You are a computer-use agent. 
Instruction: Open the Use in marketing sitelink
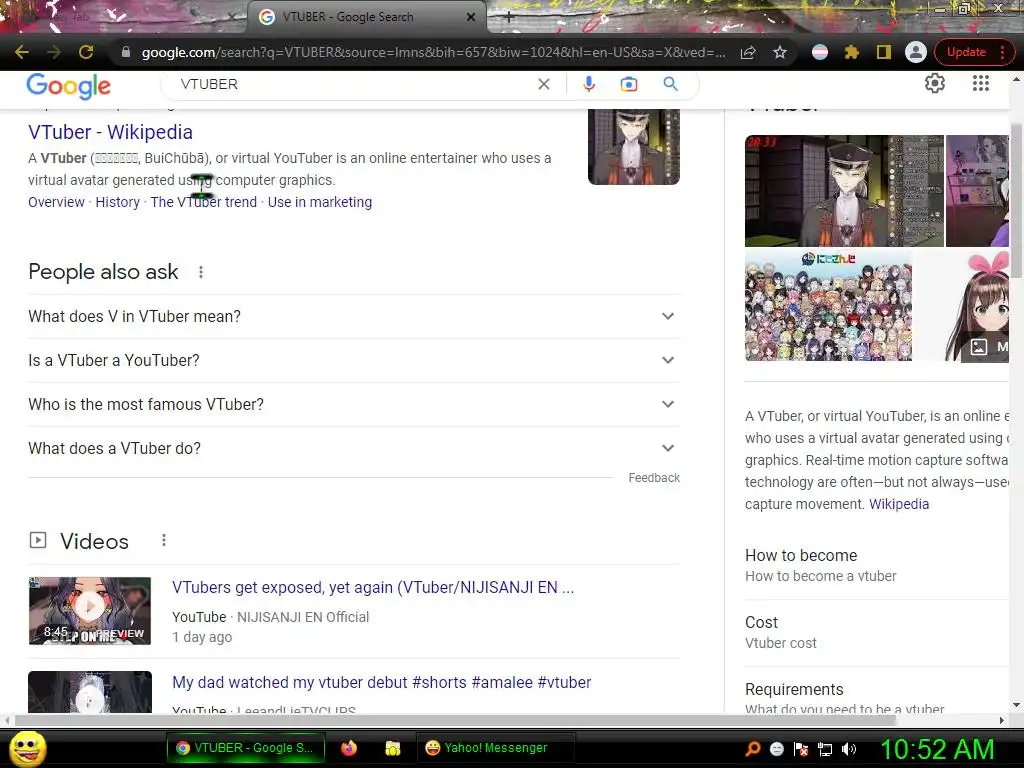click(x=320, y=202)
